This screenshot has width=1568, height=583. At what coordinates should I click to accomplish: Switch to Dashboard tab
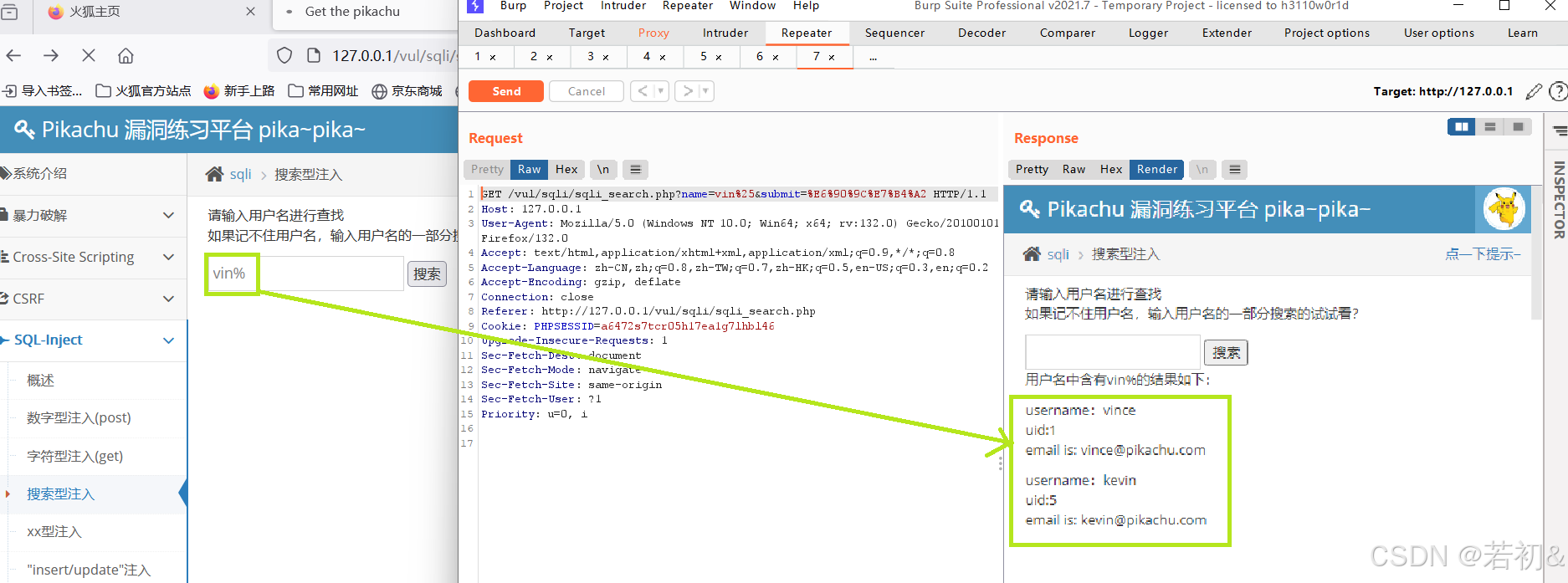(x=505, y=33)
